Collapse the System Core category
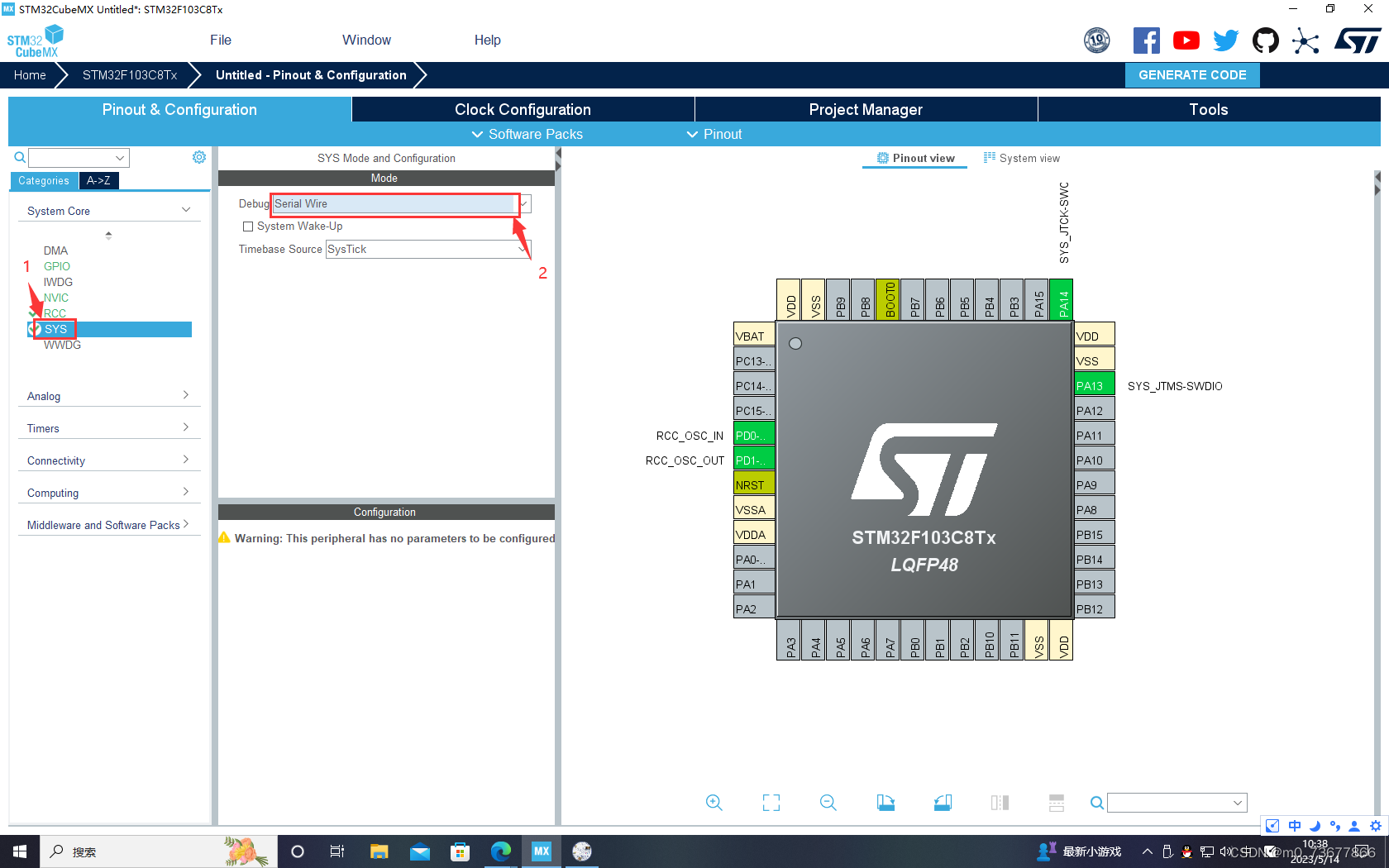 (x=185, y=210)
